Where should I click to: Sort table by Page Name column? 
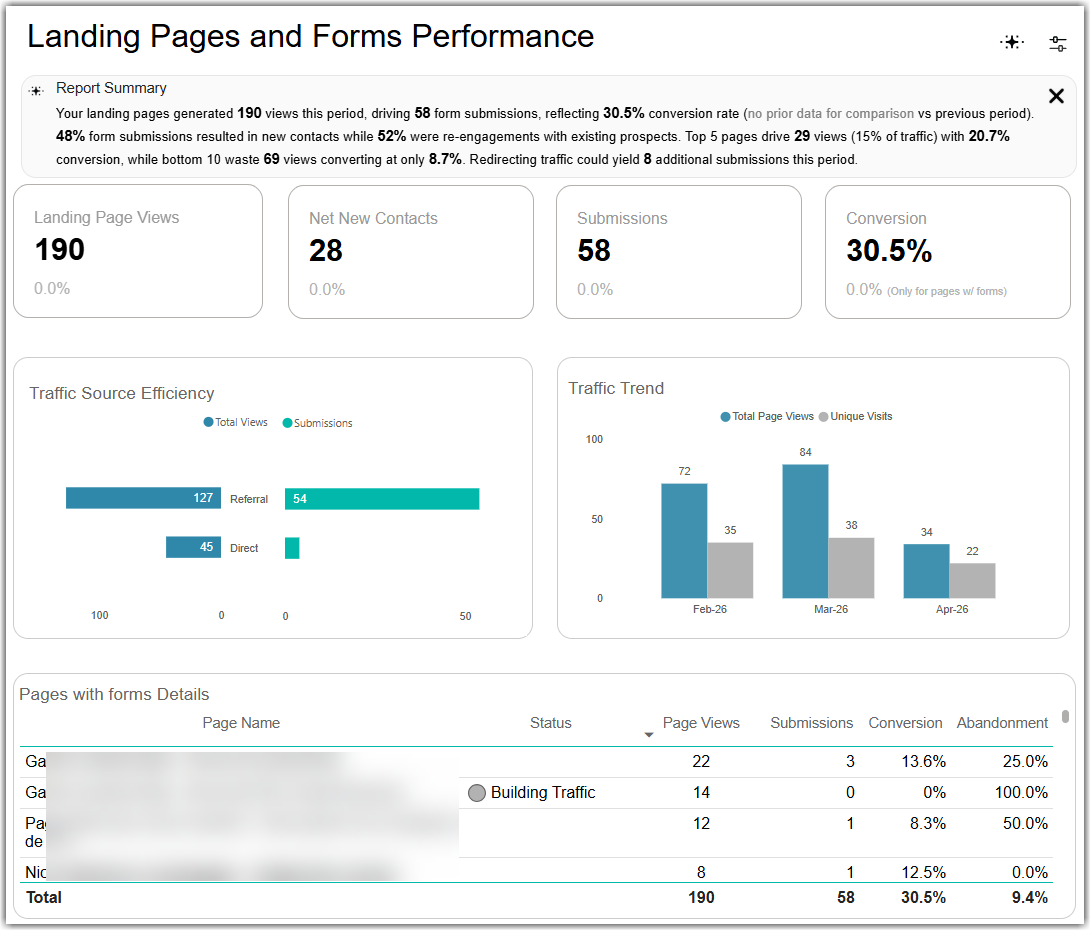point(241,723)
